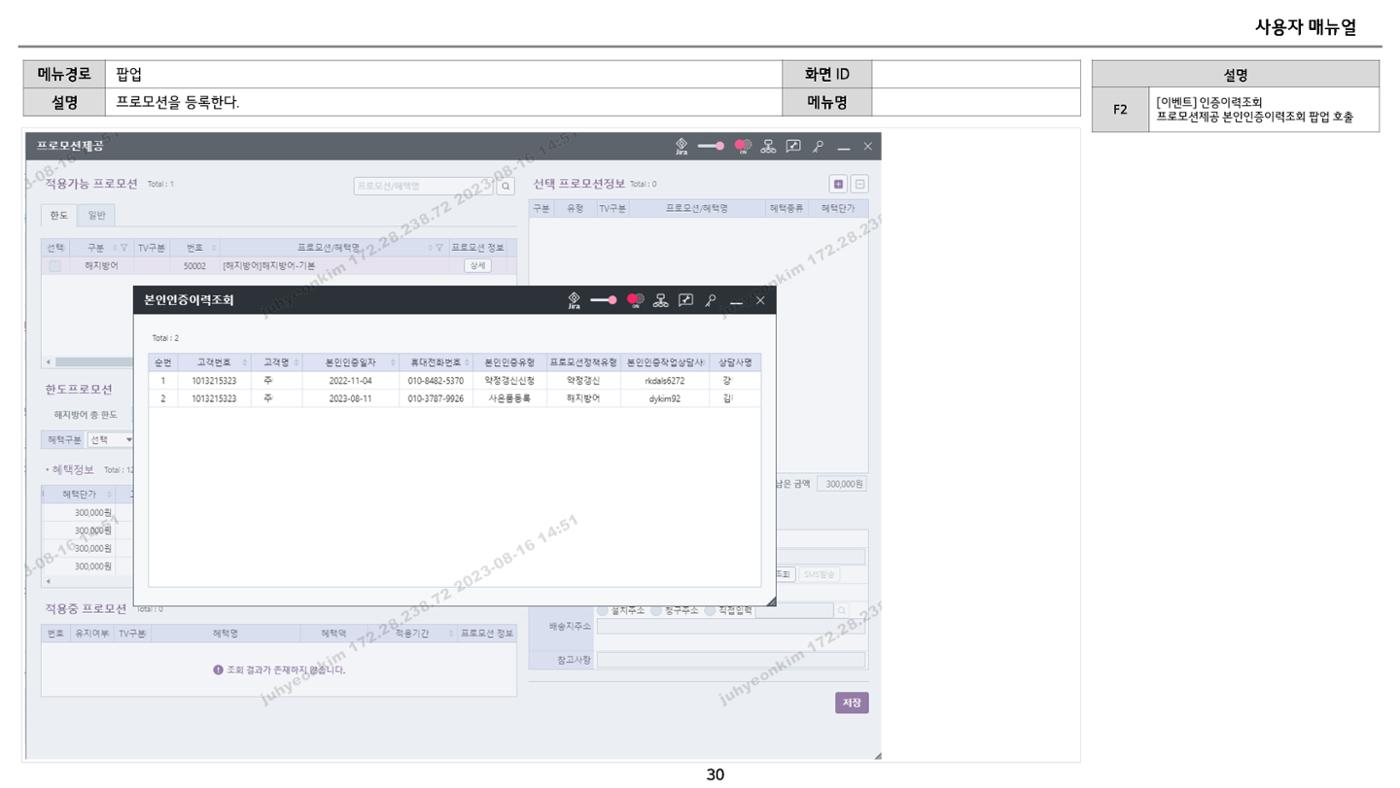Click red ON status icon in 본인인증이력조회 popup

point(634,301)
